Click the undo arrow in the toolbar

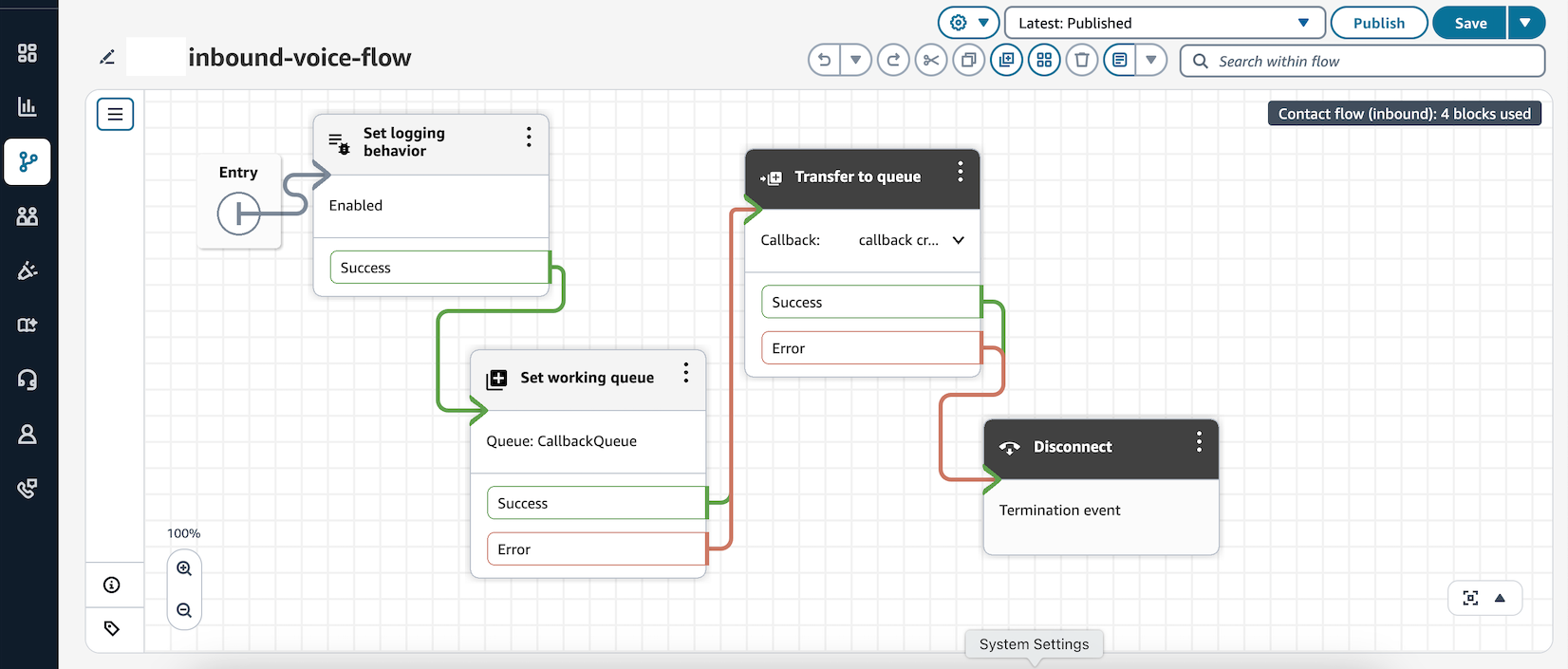tap(824, 61)
